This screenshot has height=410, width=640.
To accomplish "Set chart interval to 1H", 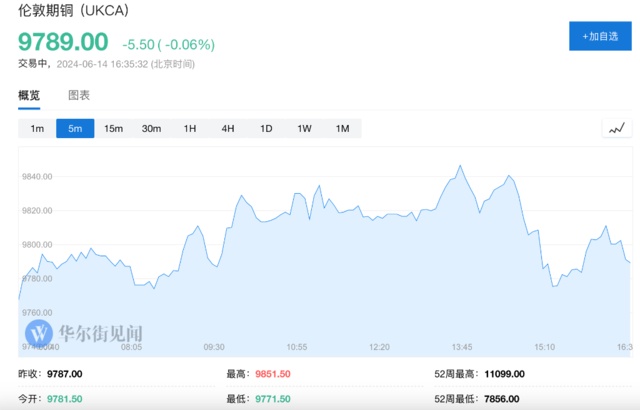I will 189,128.
